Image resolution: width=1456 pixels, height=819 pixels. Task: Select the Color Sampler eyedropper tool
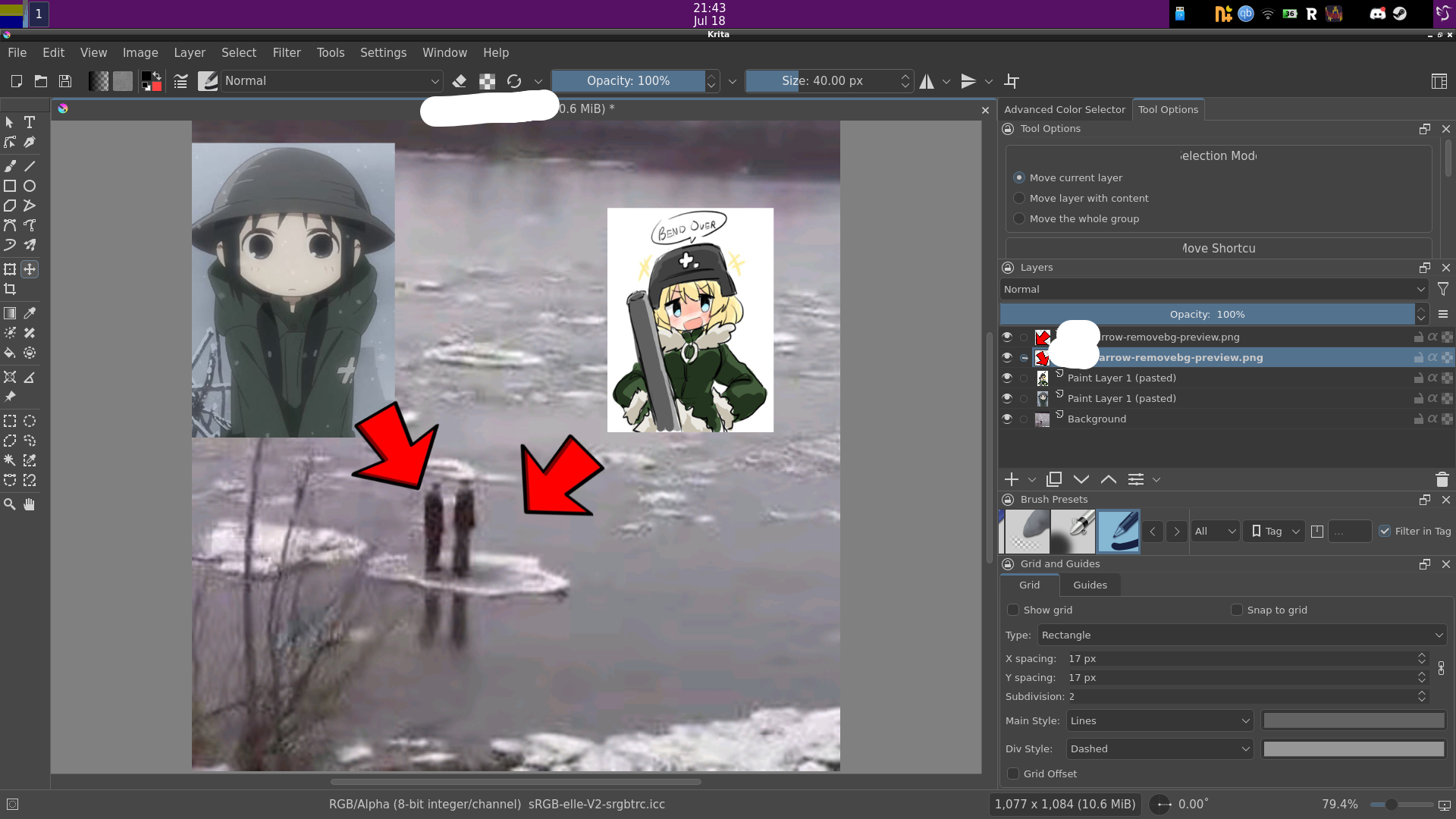pyautogui.click(x=30, y=313)
